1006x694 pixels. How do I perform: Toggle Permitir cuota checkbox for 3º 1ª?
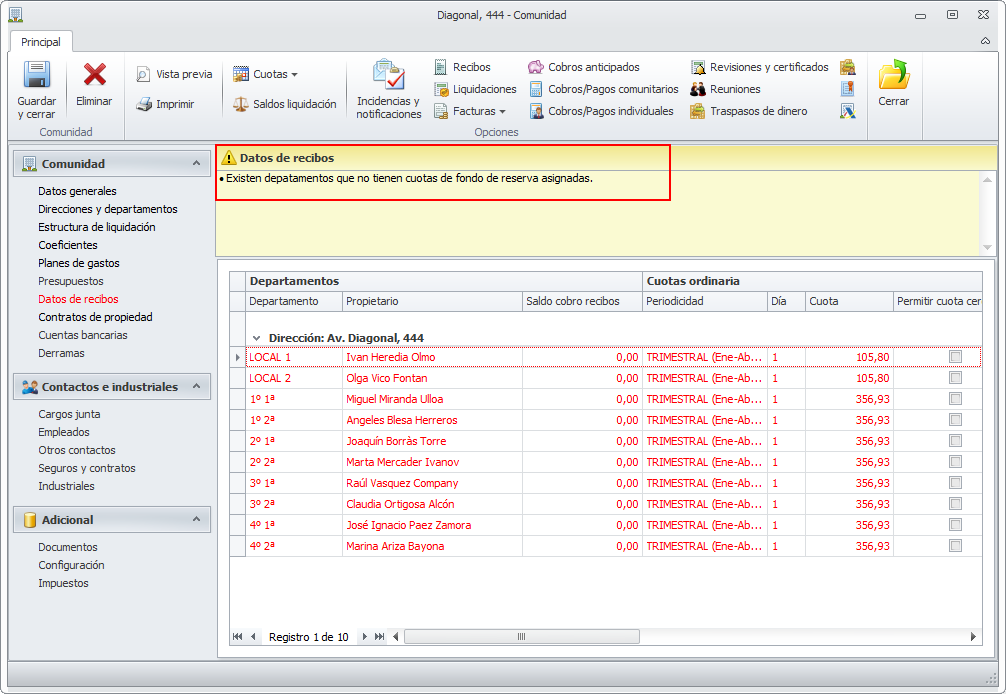pos(955,483)
